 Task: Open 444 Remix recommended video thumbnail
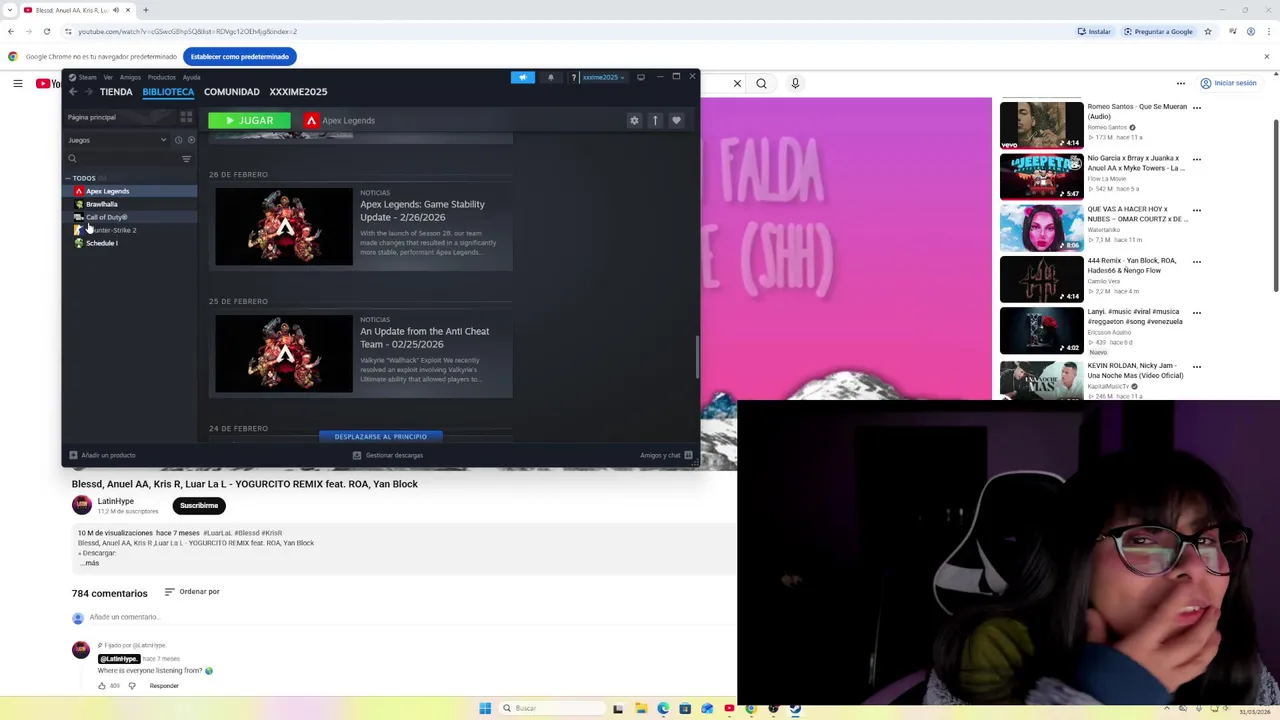tap(1041, 279)
